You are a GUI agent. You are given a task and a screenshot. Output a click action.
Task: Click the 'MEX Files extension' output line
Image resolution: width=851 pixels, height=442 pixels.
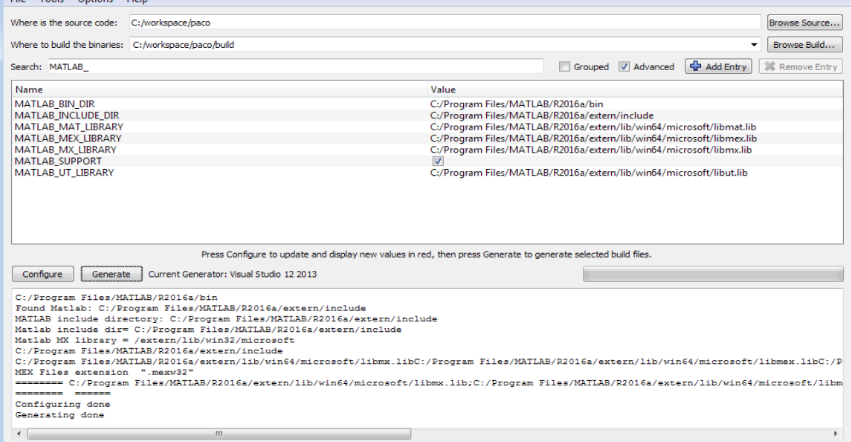click(104, 372)
